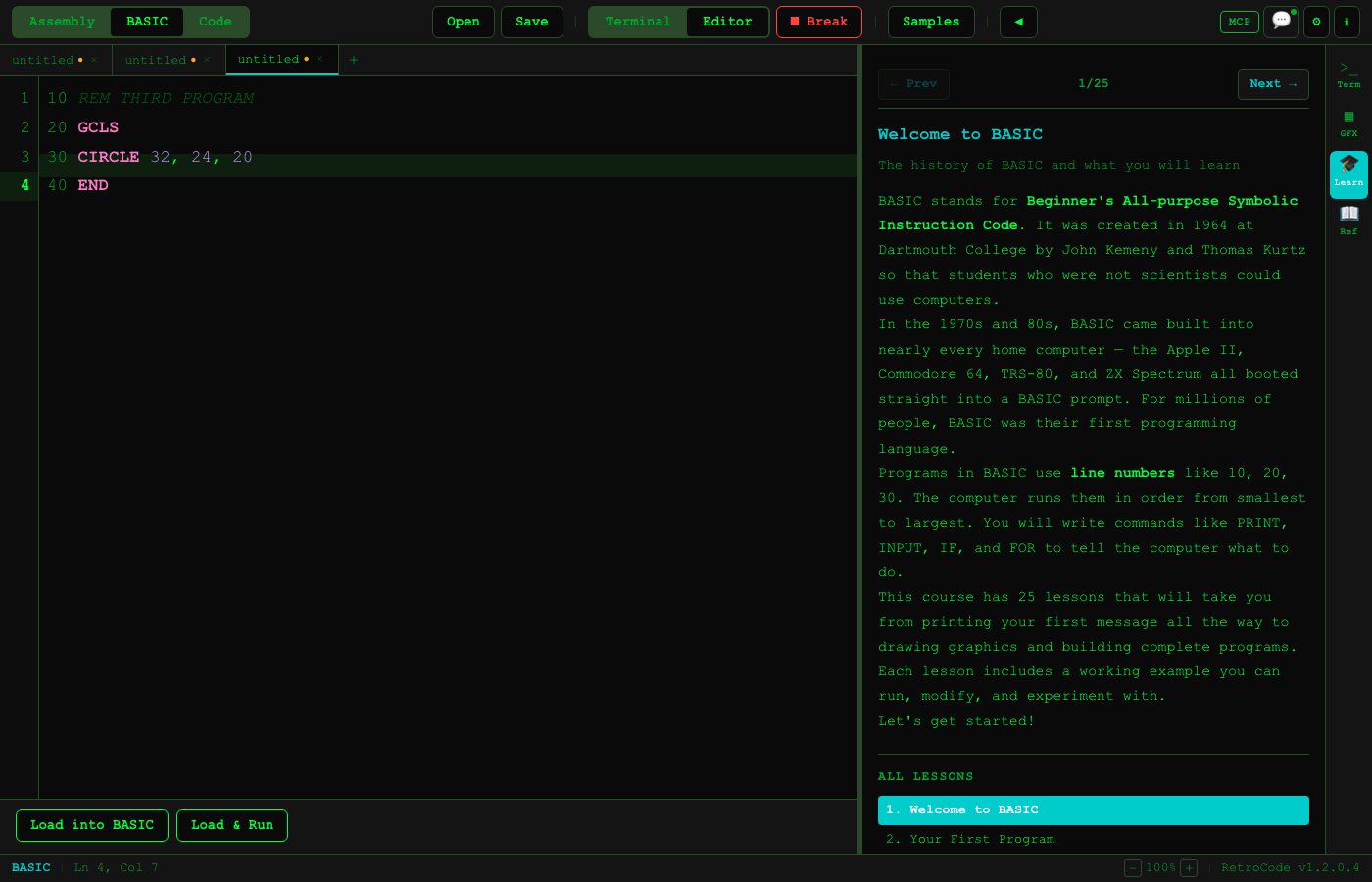
Task: Select the Code mode toggle
Action: pos(216,22)
